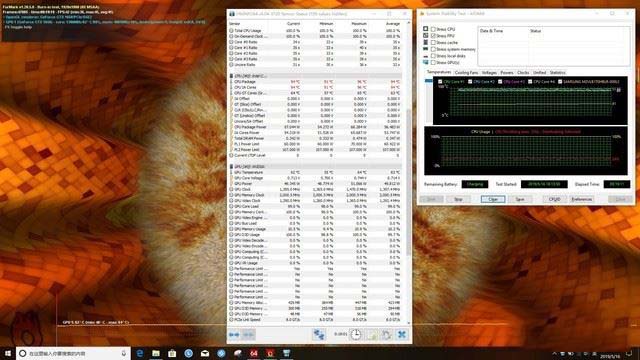Select the CPU Package Power row

coord(315,127)
